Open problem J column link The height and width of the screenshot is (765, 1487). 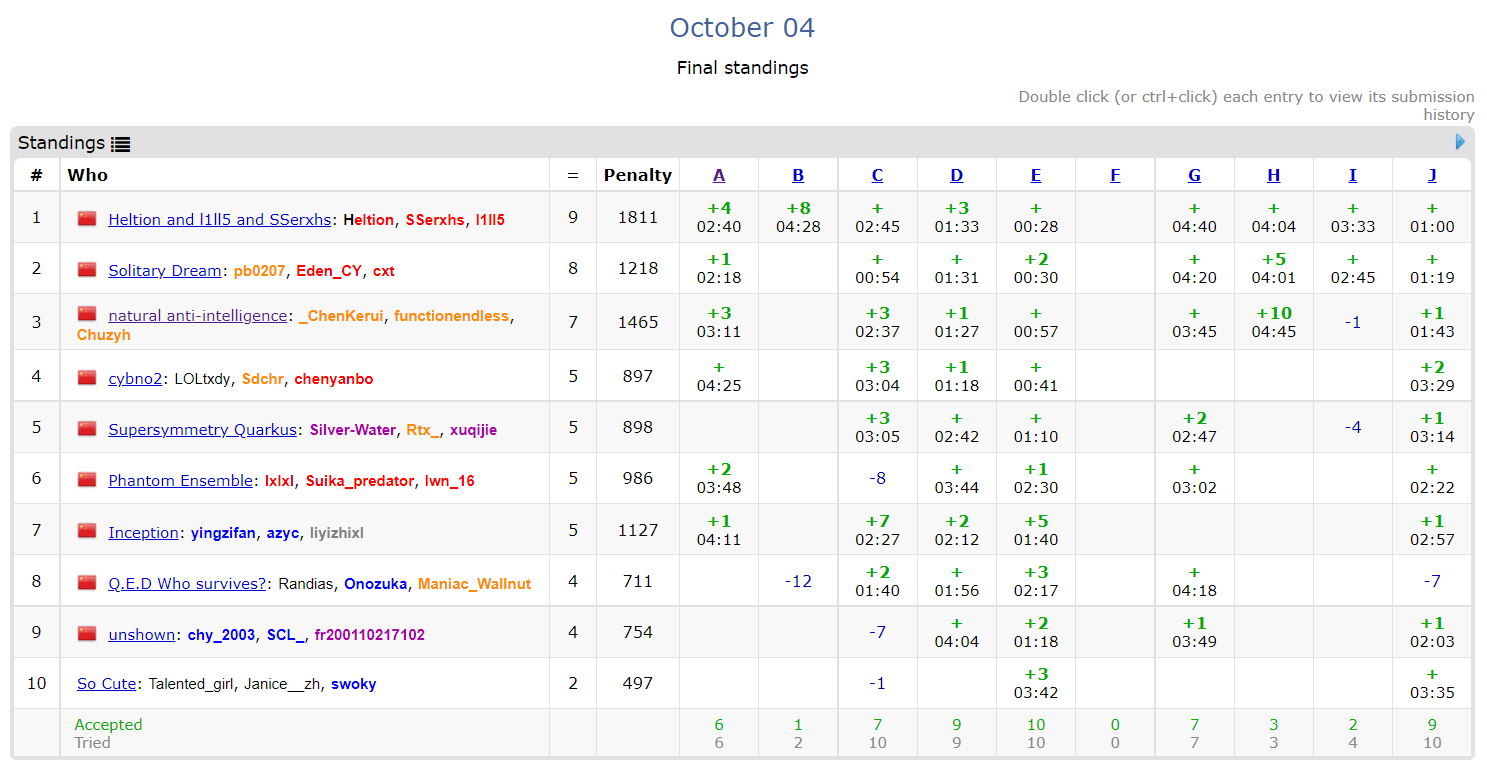1432,176
